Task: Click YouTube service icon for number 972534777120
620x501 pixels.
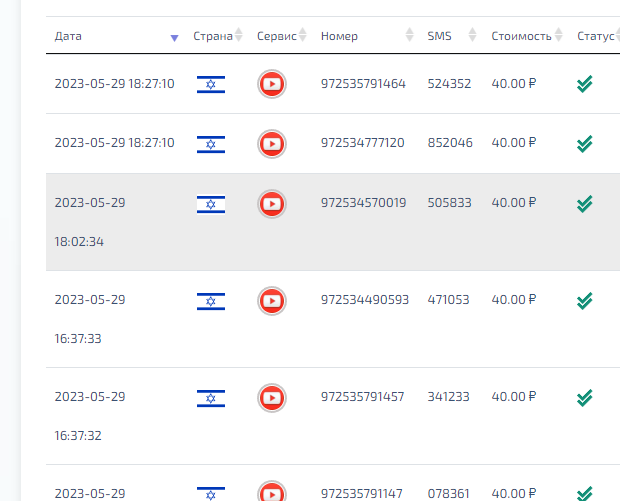Action: (271, 143)
